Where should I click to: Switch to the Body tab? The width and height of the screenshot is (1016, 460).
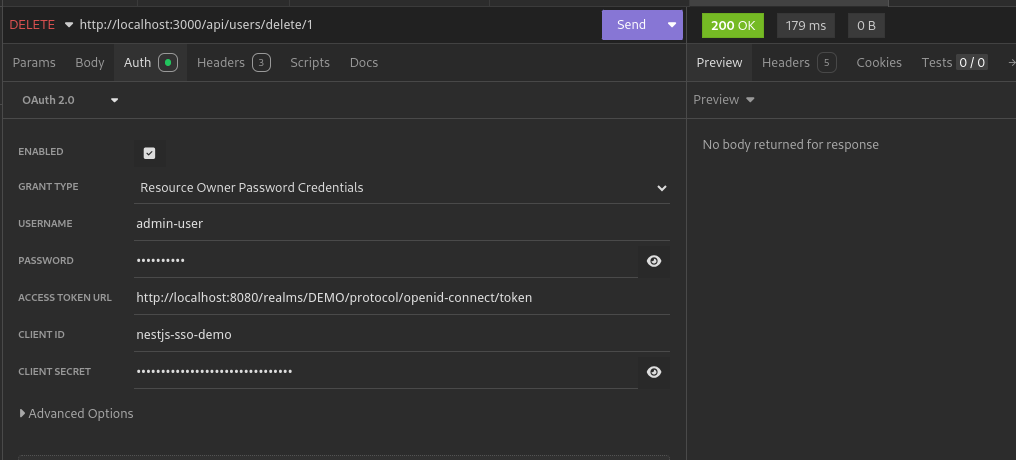[x=89, y=63]
